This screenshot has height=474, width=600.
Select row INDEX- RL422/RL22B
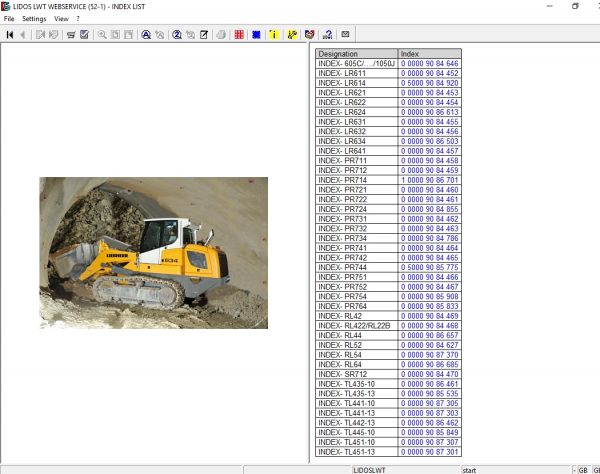coord(388,326)
